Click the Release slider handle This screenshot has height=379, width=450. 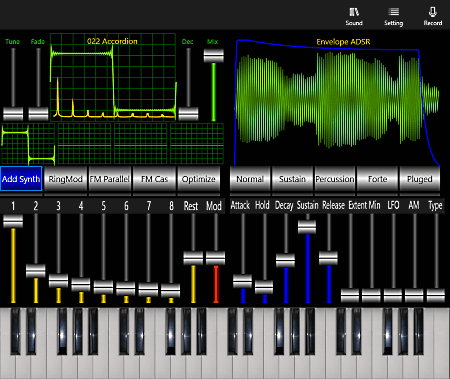coord(329,258)
